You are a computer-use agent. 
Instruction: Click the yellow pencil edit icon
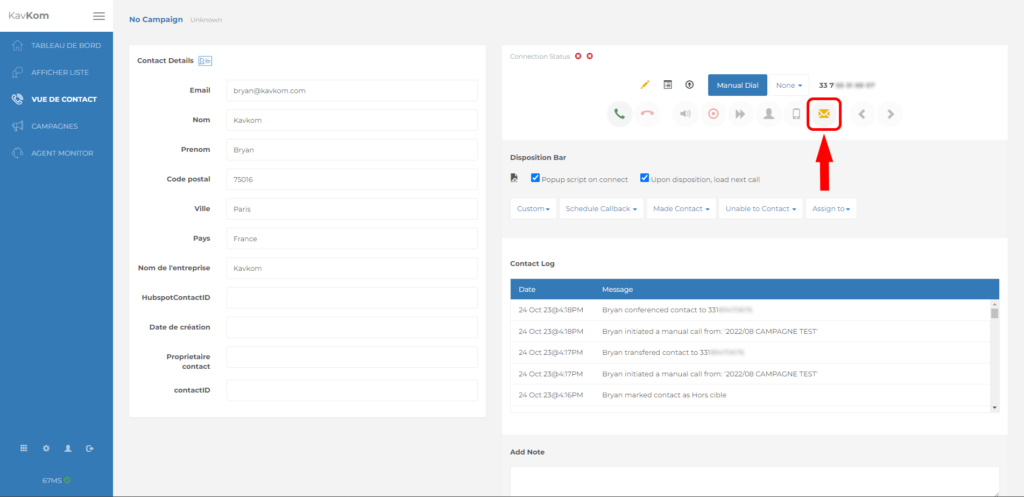tap(645, 85)
